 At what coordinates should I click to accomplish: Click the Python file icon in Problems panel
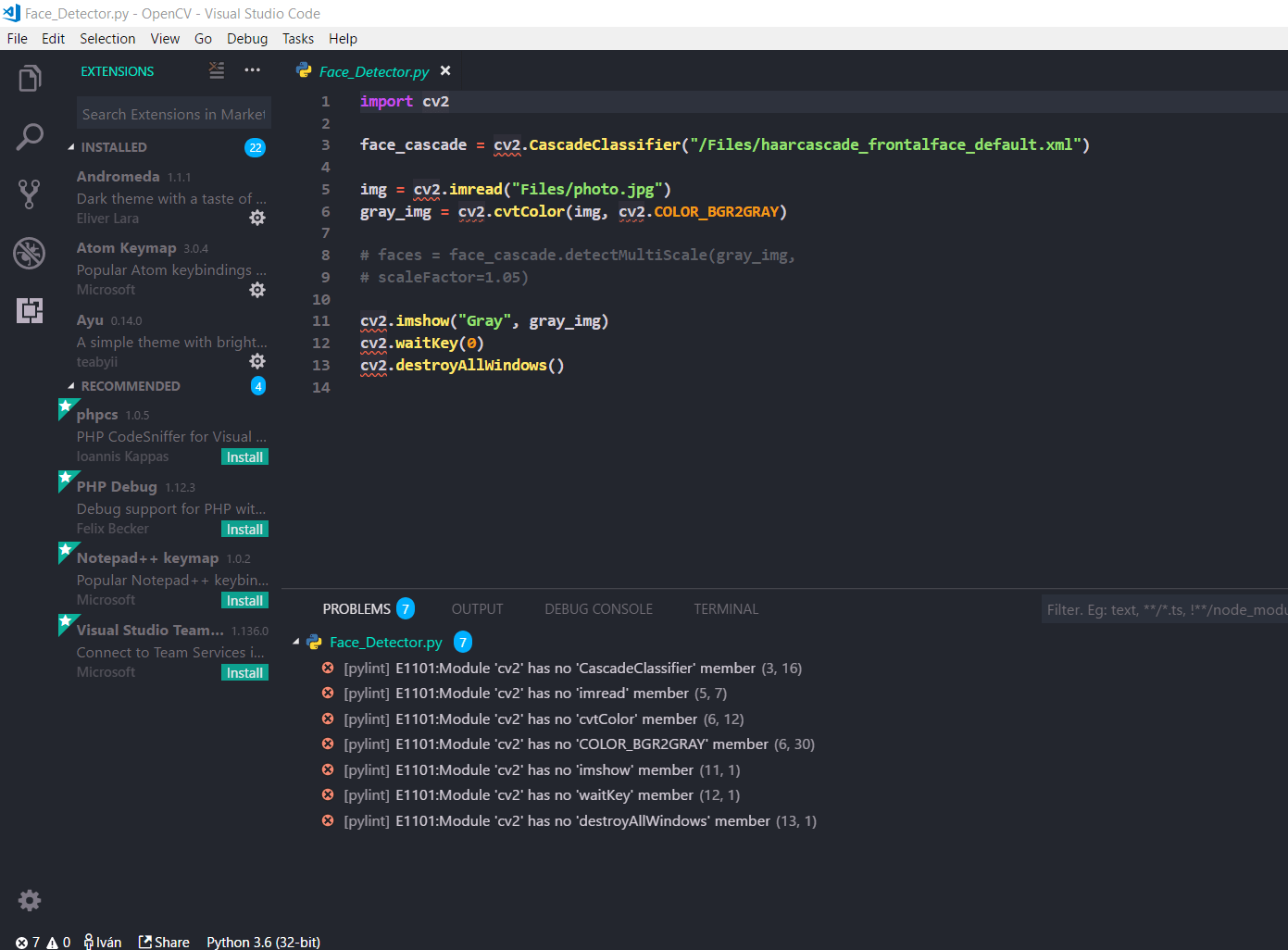[314, 642]
